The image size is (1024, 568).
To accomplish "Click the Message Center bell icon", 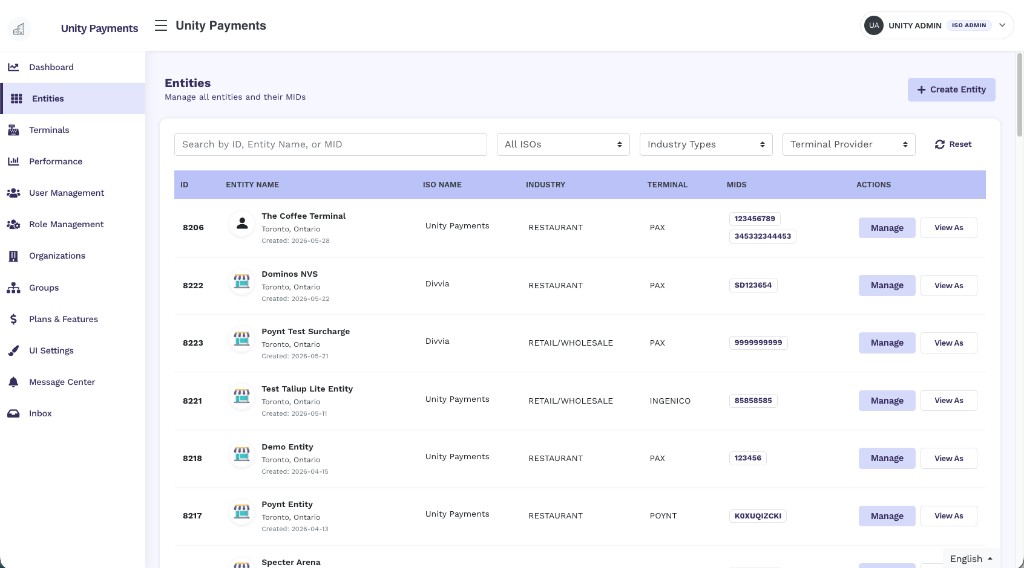I will coord(13,382).
